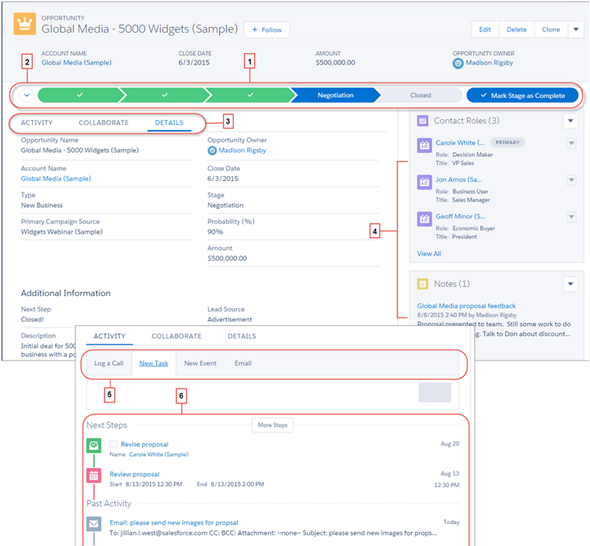Click the Edit button
590x546 pixels.
point(485,29)
